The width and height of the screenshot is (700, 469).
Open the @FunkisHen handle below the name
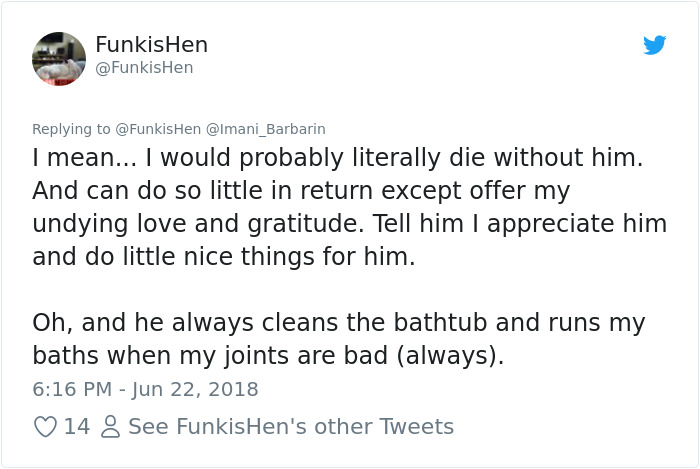[x=144, y=68]
